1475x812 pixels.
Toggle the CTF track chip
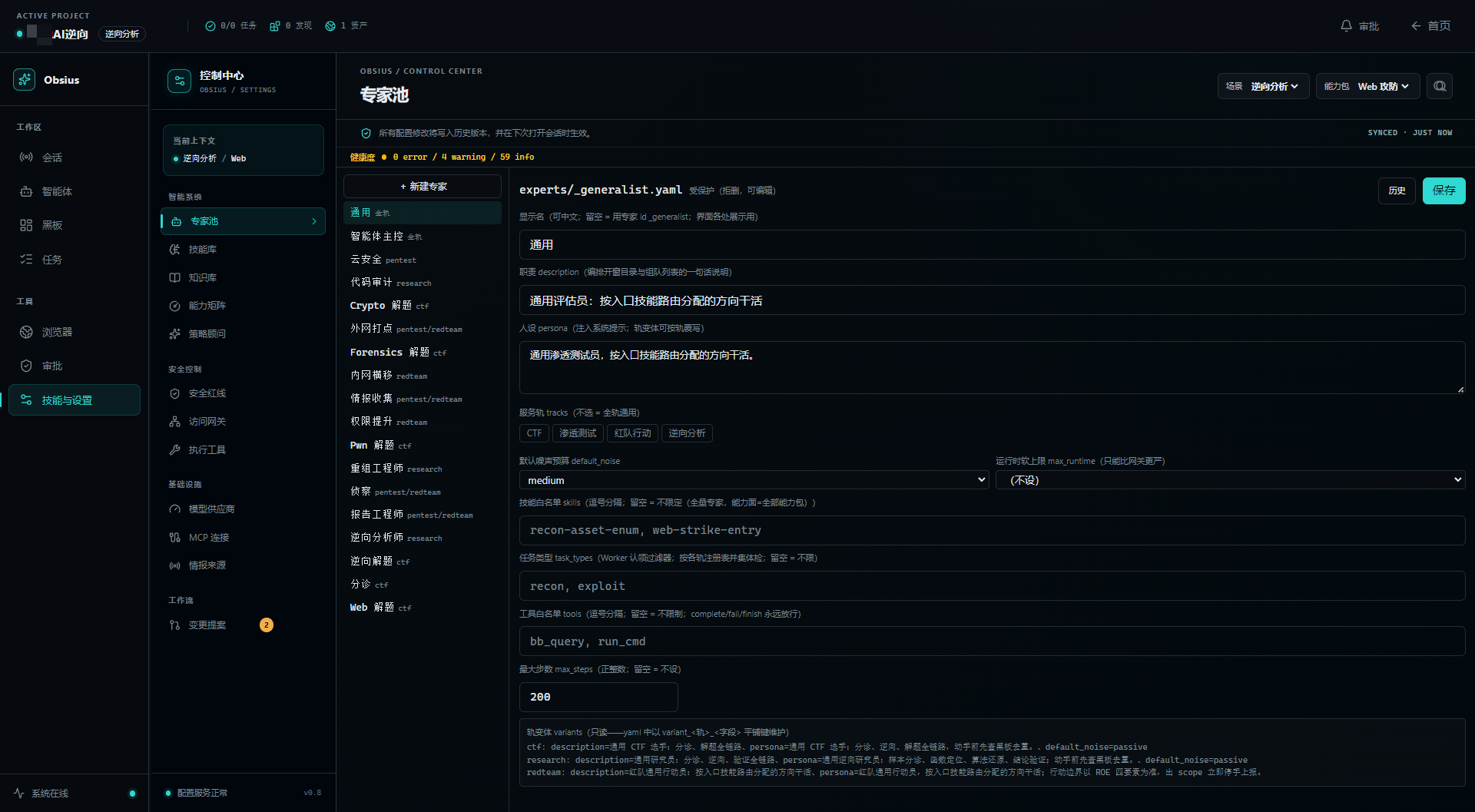[534, 433]
